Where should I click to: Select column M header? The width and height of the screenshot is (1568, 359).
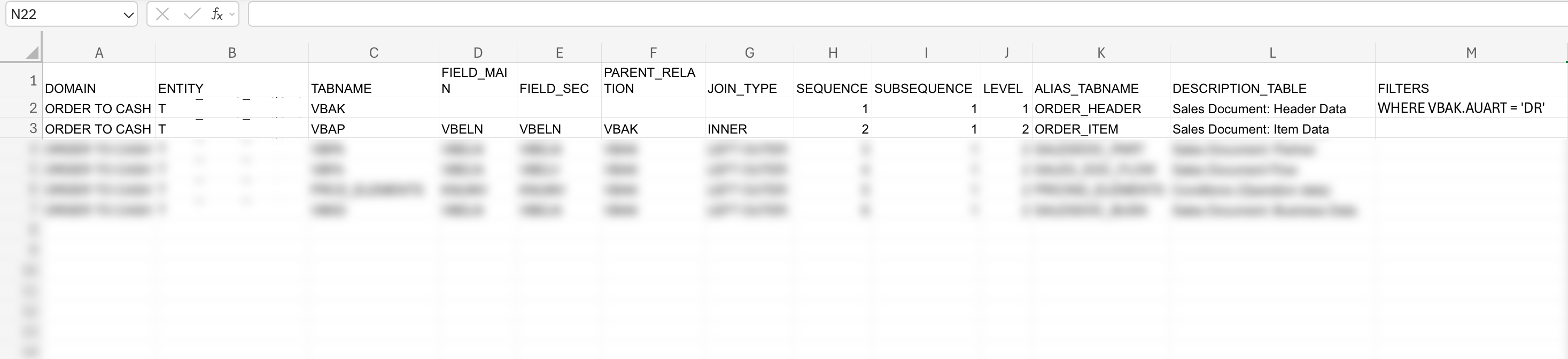click(x=1471, y=53)
